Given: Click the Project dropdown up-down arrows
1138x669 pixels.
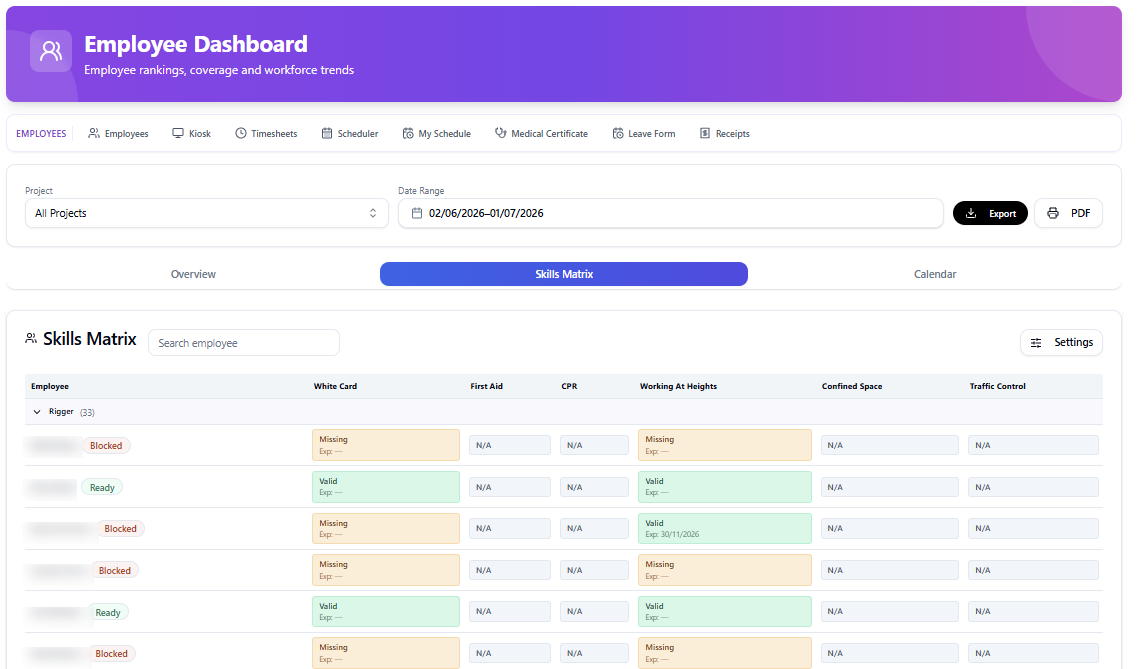Looking at the screenshot, I should click(x=373, y=213).
